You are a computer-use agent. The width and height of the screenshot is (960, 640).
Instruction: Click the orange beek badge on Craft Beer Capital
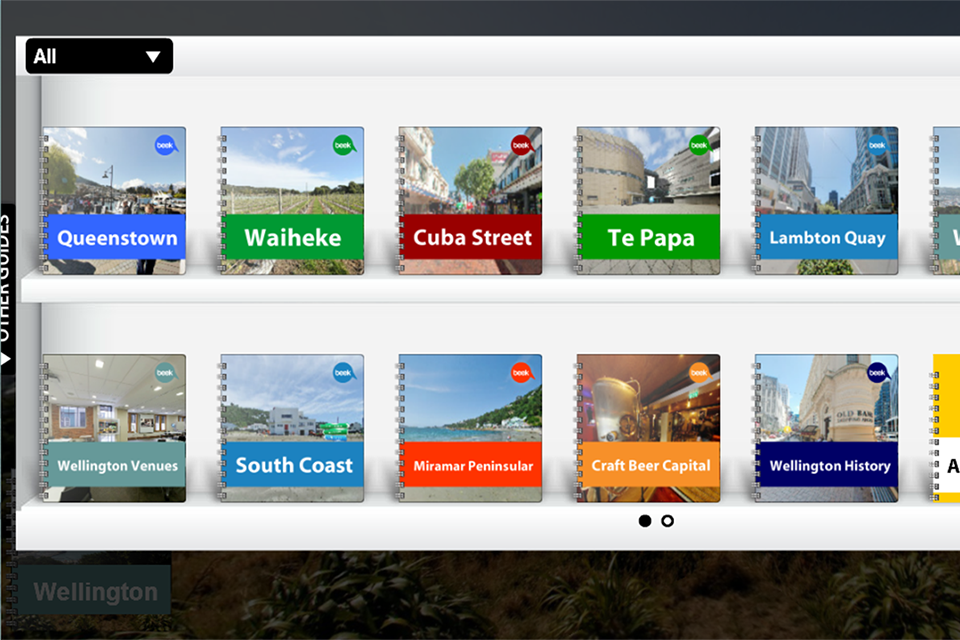pyautogui.click(x=700, y=372)
